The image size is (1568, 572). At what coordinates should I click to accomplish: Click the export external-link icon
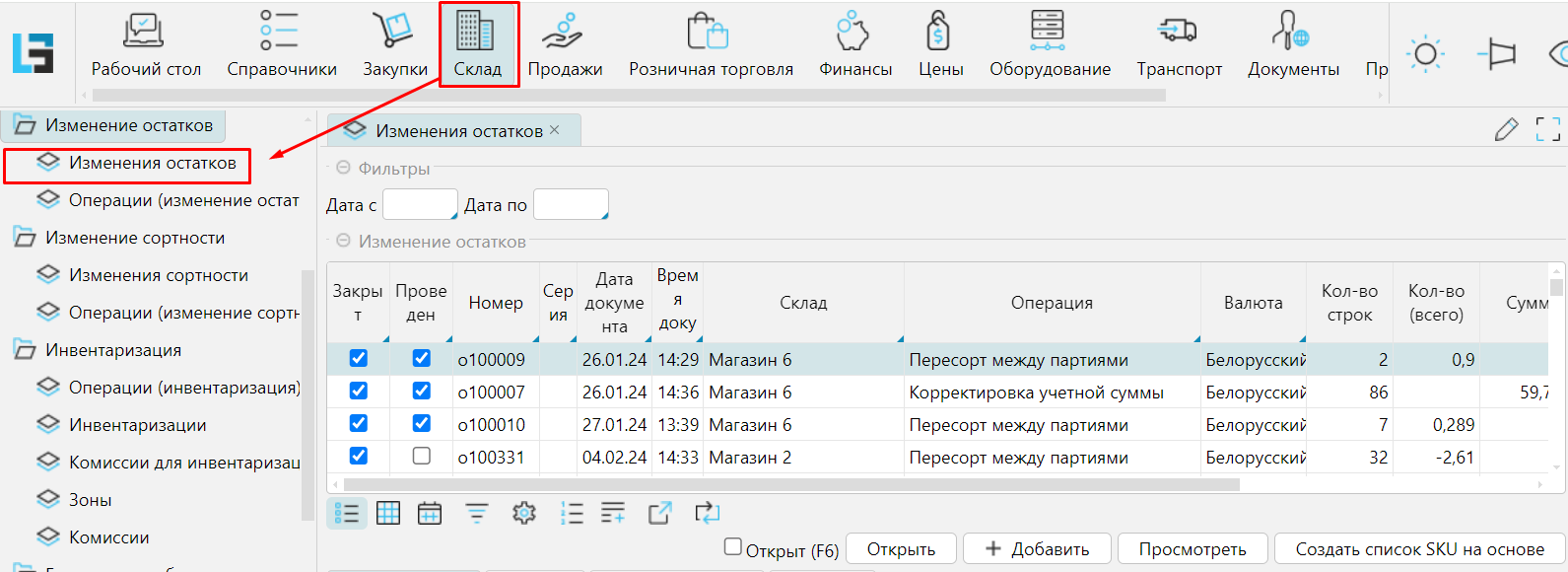click(x=659, y=513)
